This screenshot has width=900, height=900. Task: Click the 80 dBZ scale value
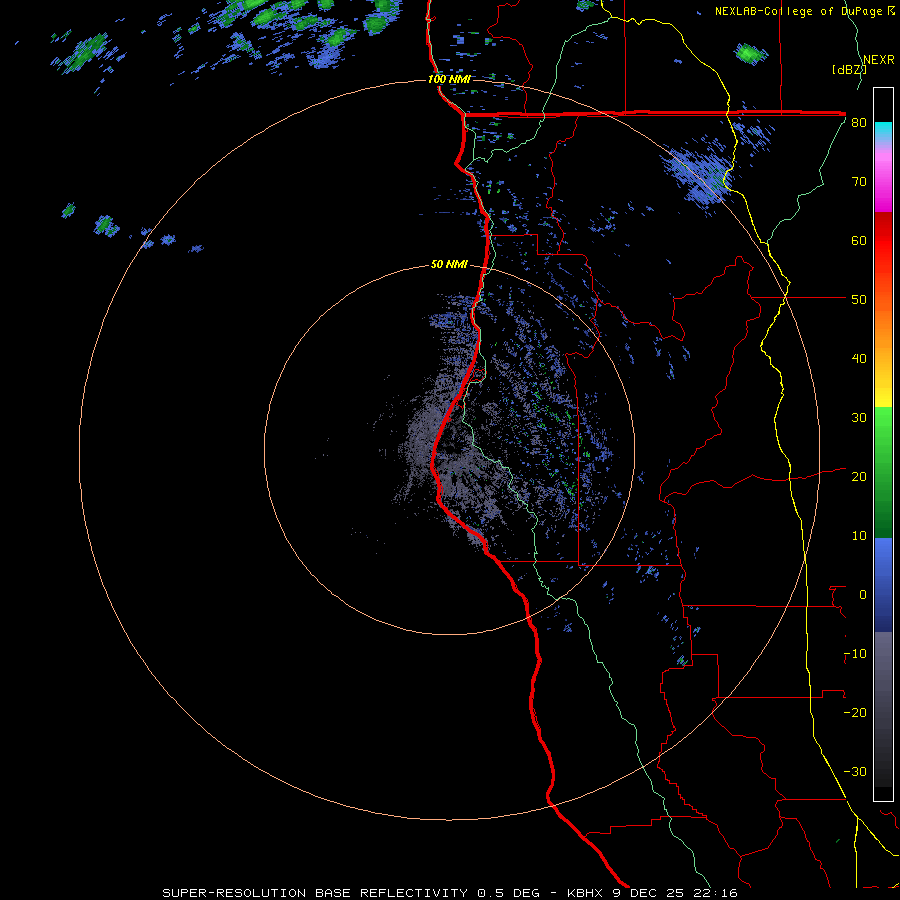point(859,123)
